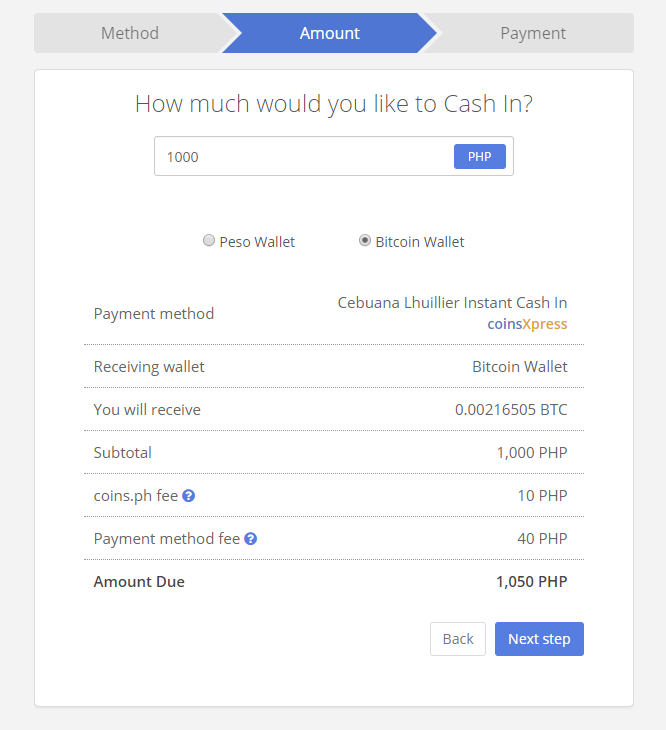This screenshot has height=730, width=666.
Task: Select the Peso Wallet radio button
Action: (209, 240)
